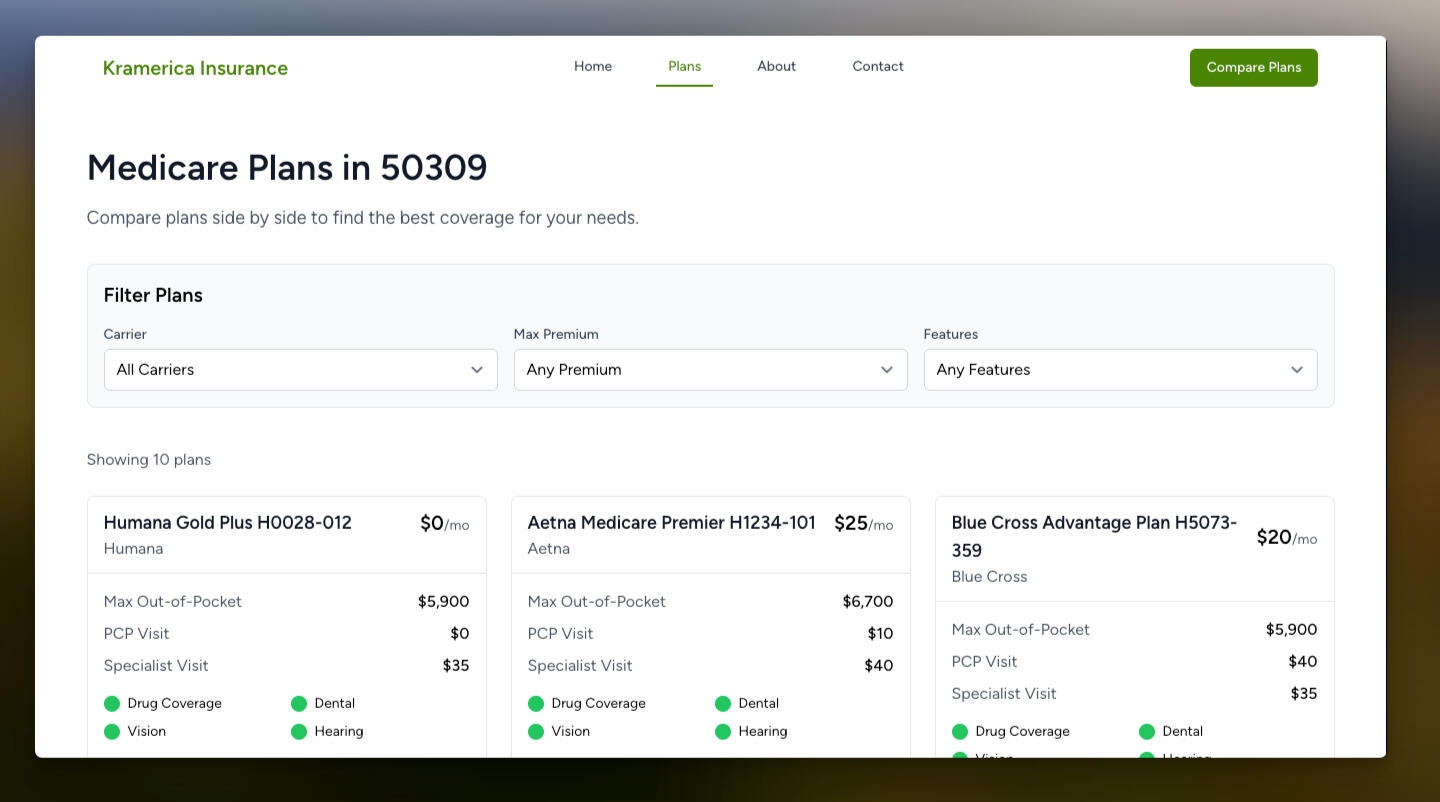Click the Drug Coverage indicator on Humana plan
1440x802 pixels.
pyautogui.click(x=112, y=703)
